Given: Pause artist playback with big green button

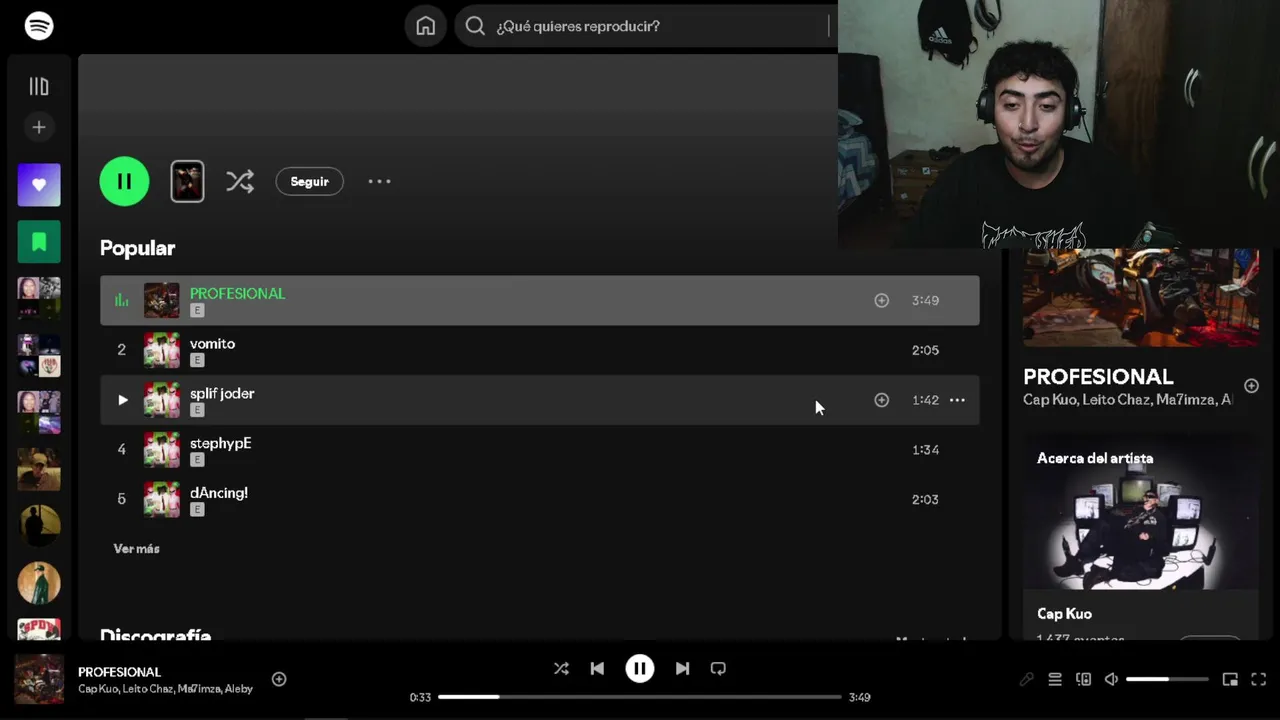Looking at the screenshot, I should point(124,181).
